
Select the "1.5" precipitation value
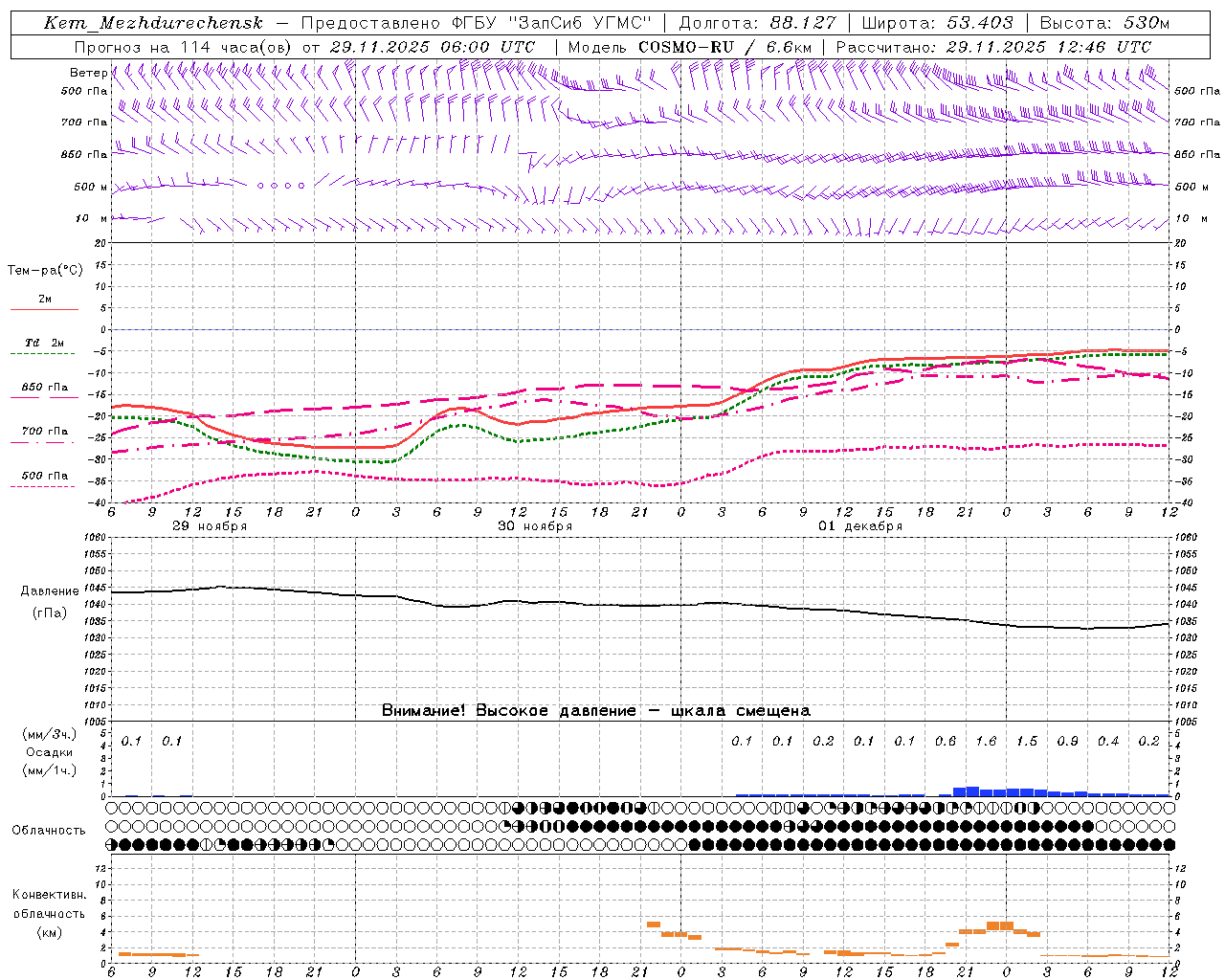coord(1027,742)
